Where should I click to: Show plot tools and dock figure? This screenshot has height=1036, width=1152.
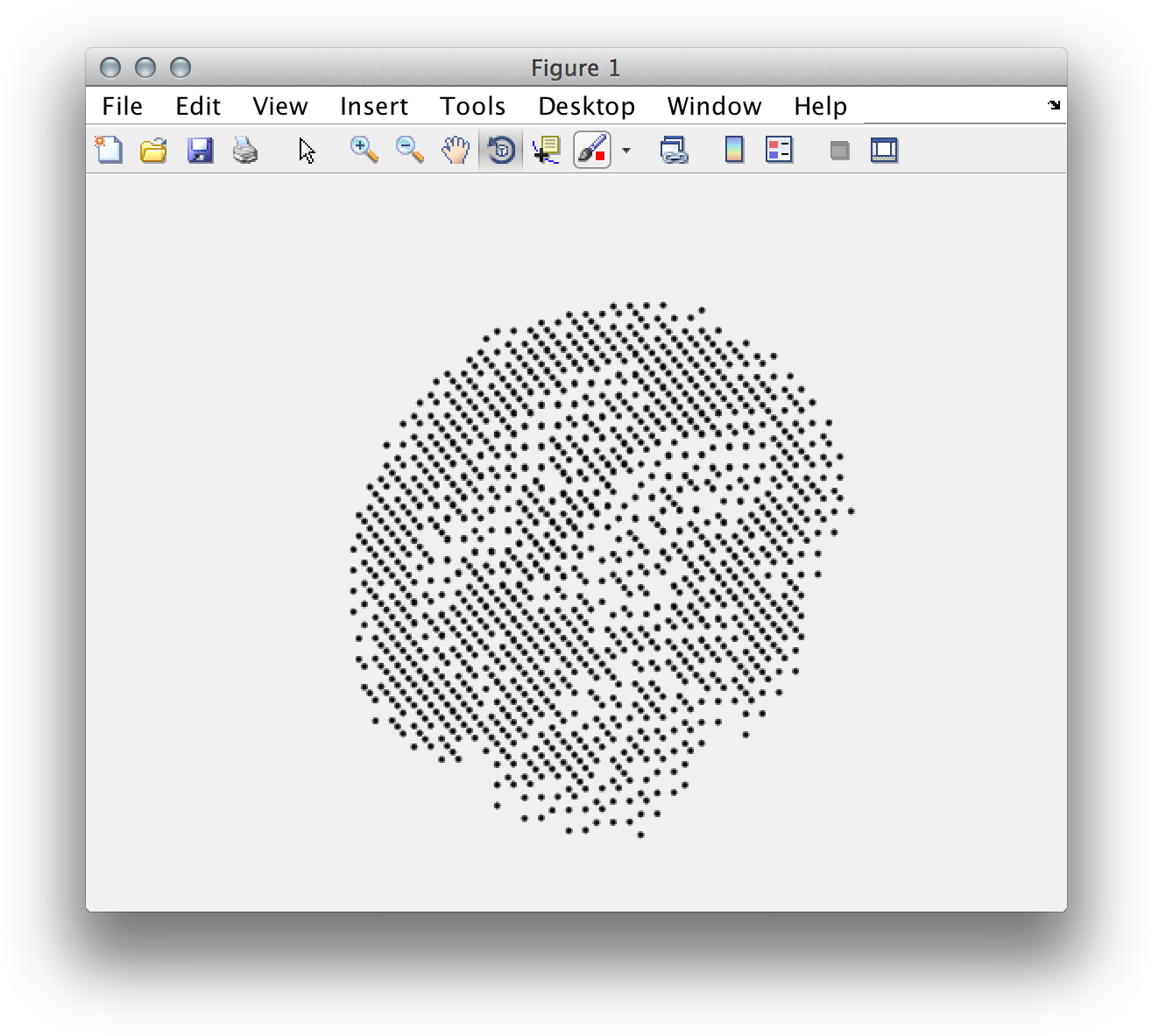tap(884, 151)
